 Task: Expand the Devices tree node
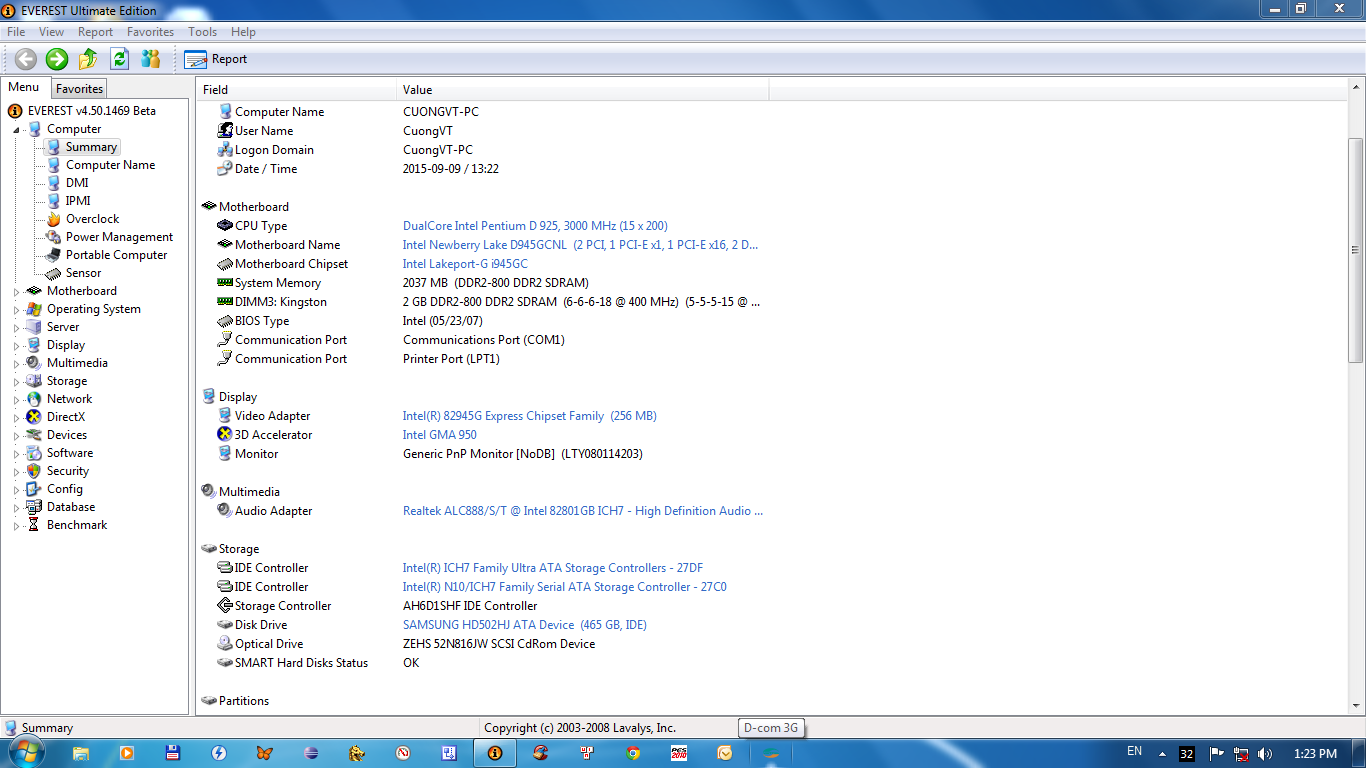click(x=17, y=436)
